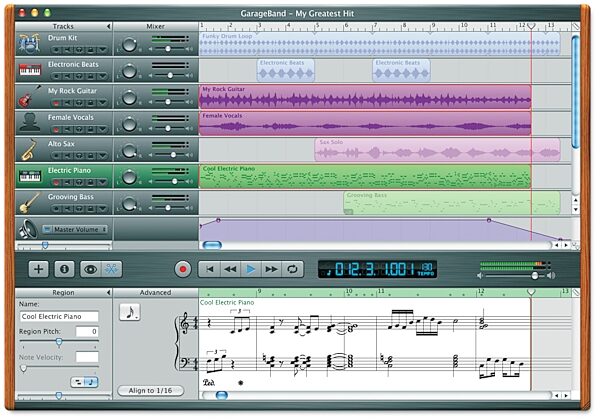600x420 pixels.
Task: Select the Alto Sax instrument icon
Action: coord(29,150)
